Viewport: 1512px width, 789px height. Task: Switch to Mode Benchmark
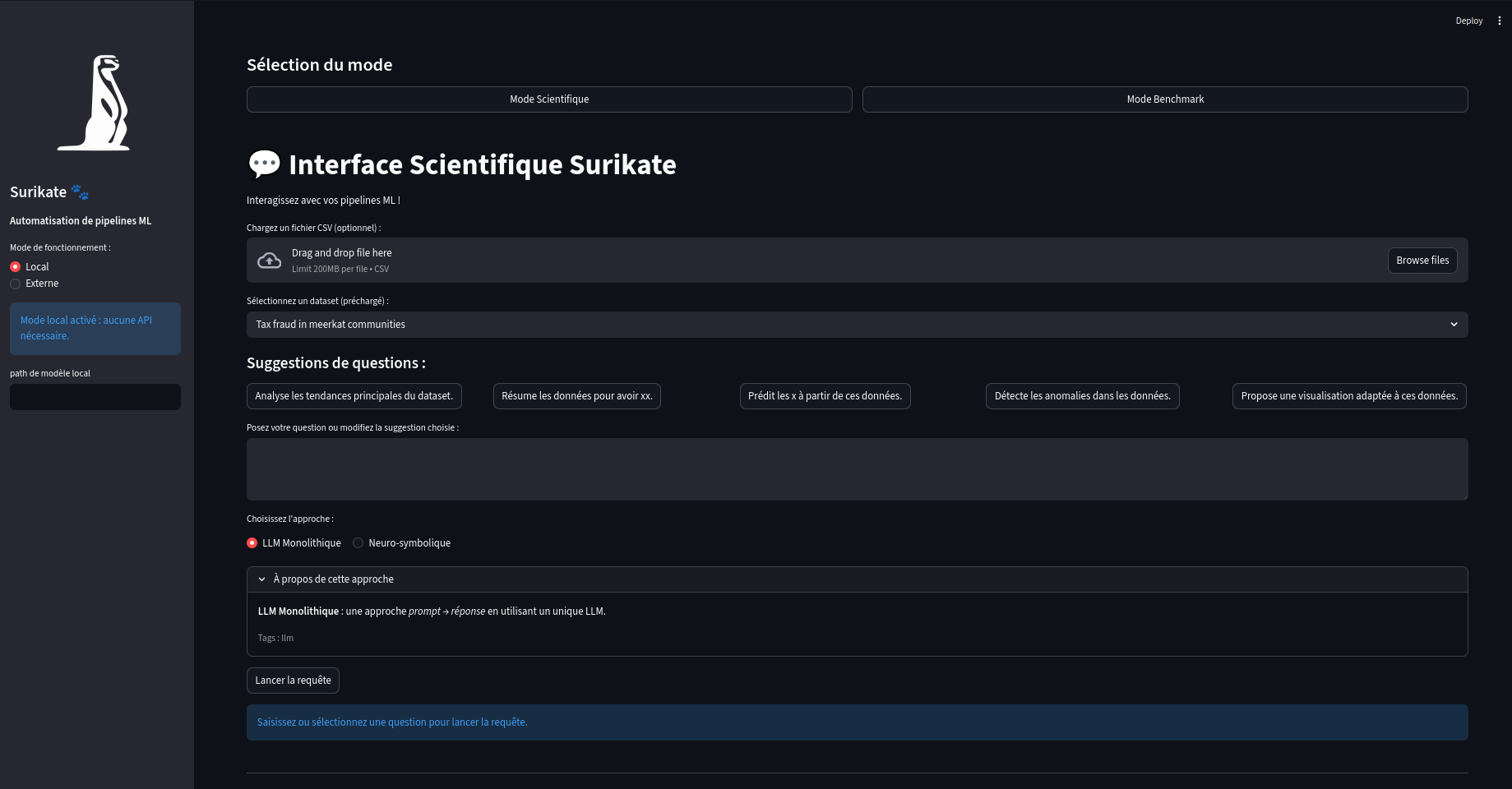(x=1165, y=99)
